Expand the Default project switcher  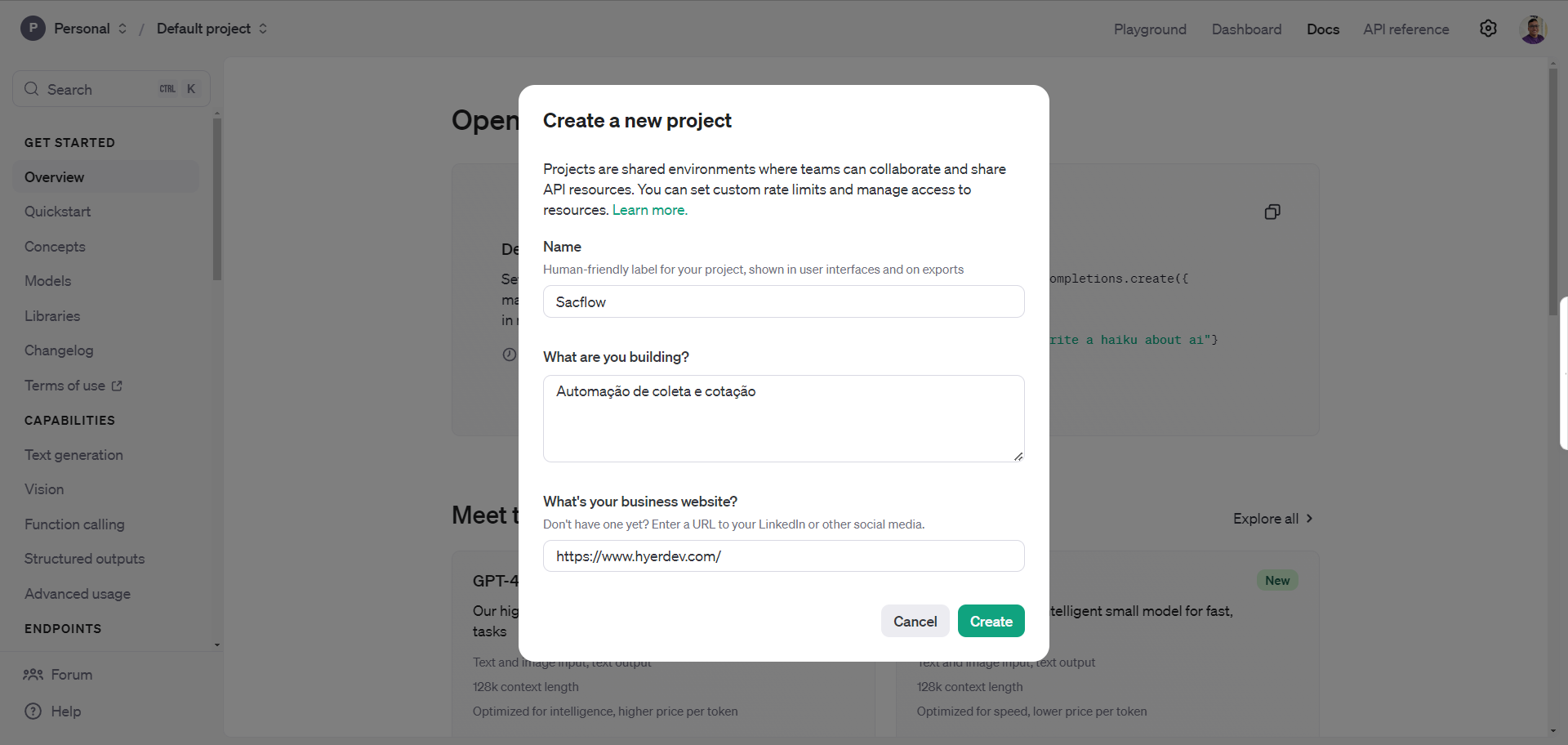pos(263,29)
